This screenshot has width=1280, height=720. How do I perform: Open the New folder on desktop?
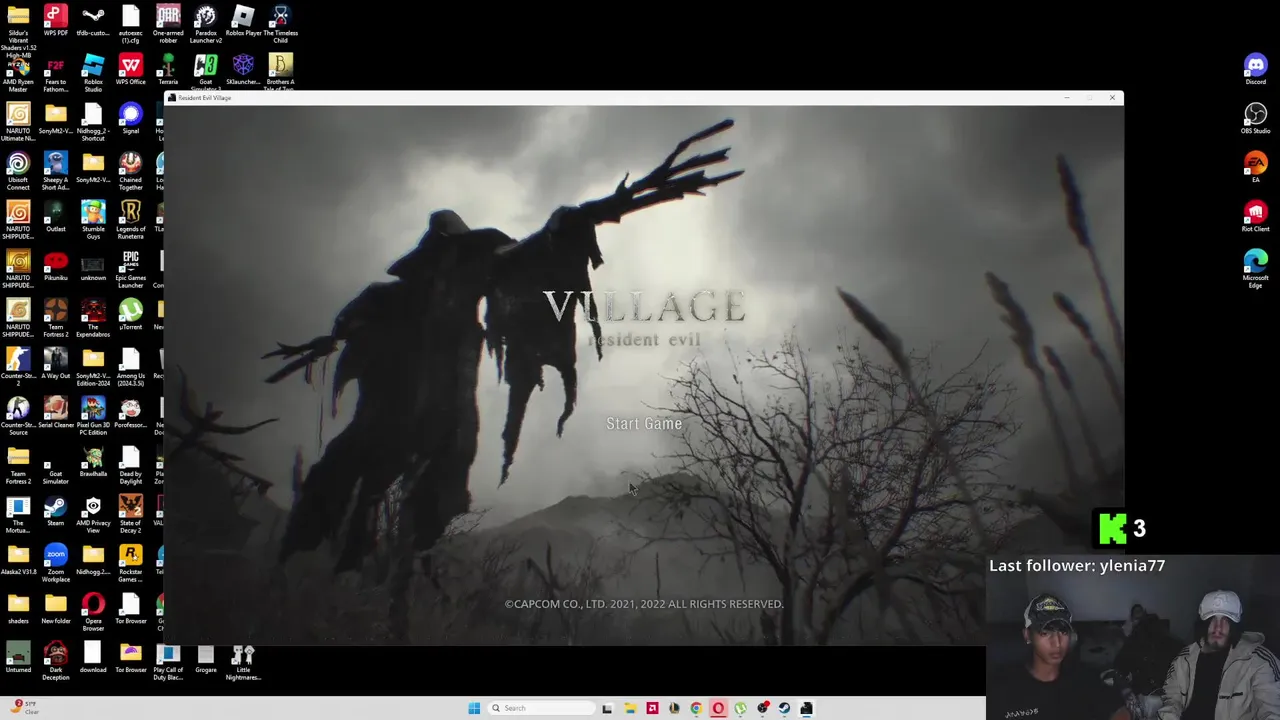pos(56,609)
